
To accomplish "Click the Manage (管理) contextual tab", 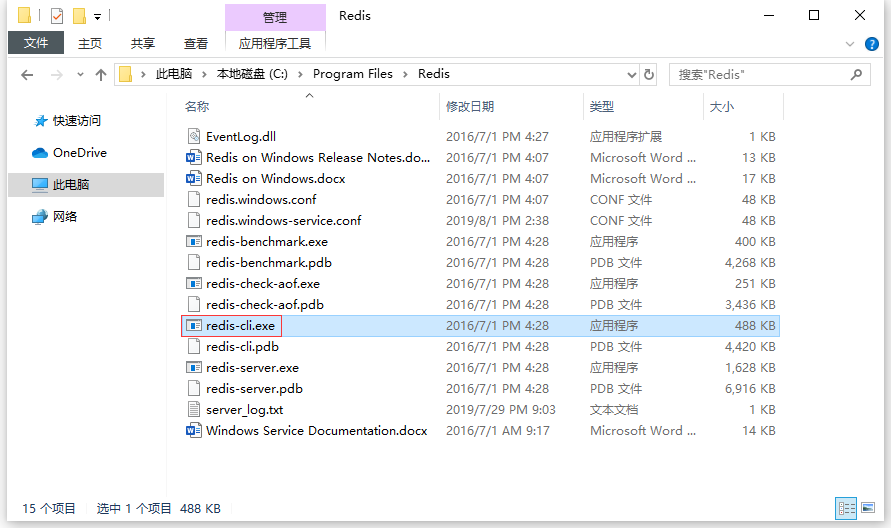I will coord(275,17).
